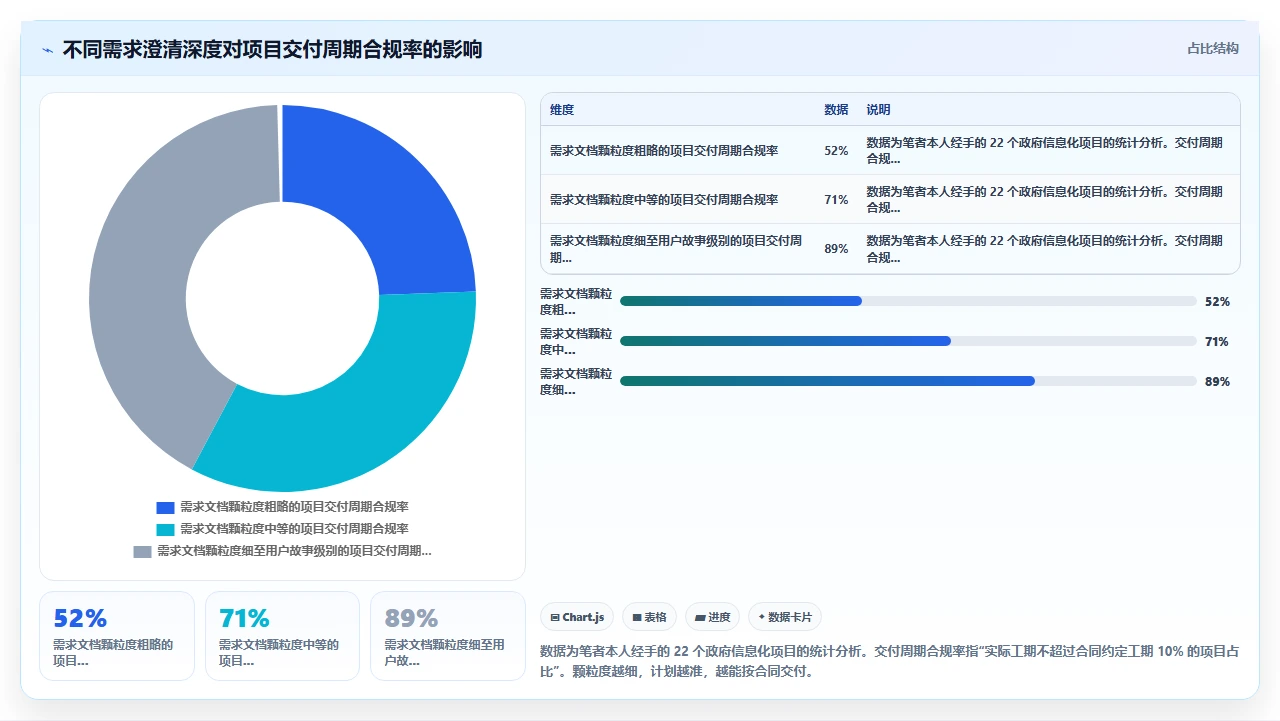The width and height of the screenshot is (1280, 721).
Task: Toggle cyan legend swatch 需求文档颗粒度中等
Action: pos(165,529)
